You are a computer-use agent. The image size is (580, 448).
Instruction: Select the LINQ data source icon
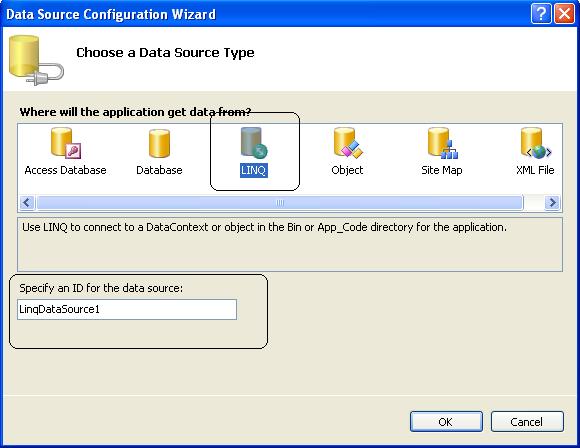(254, 143)
